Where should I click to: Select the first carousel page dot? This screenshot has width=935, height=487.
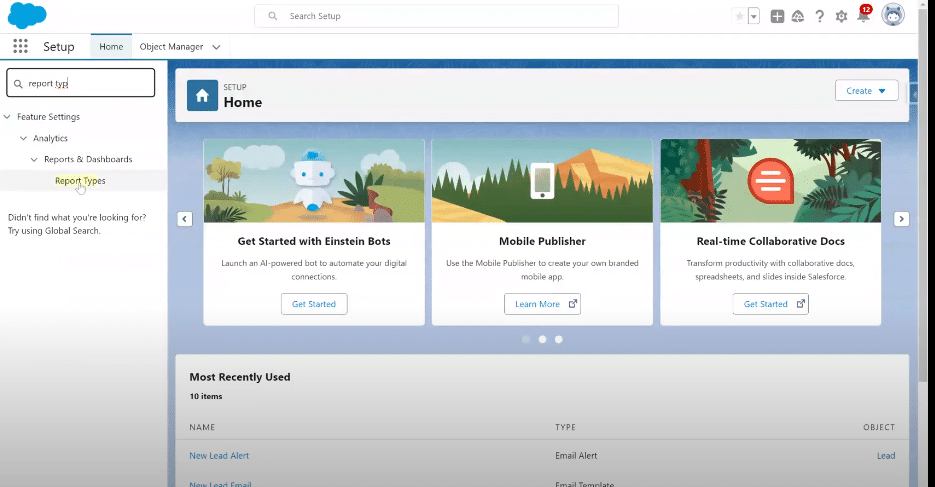click(x=526, y=339)
